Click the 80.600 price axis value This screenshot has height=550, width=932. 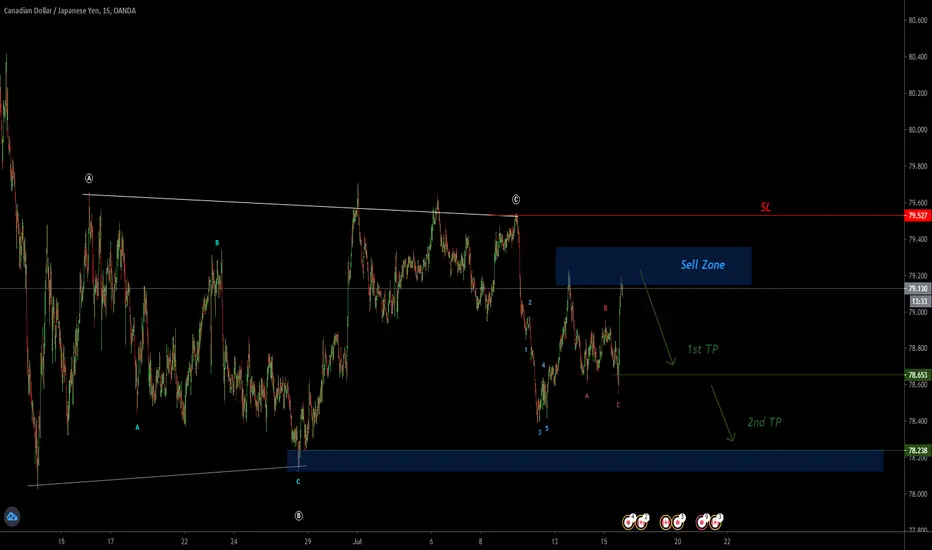(x=918, y=20)
